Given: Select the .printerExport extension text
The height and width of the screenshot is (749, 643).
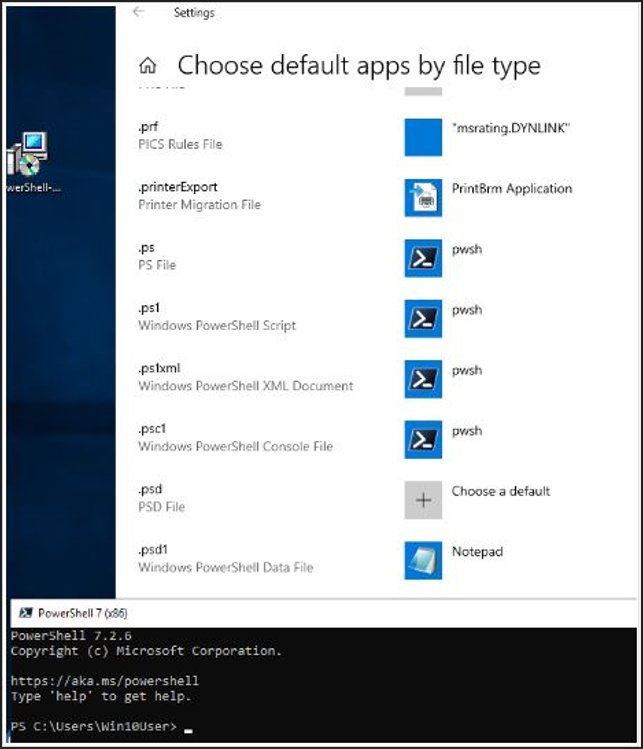Looking at the screenshot, I should pos(178,187).
